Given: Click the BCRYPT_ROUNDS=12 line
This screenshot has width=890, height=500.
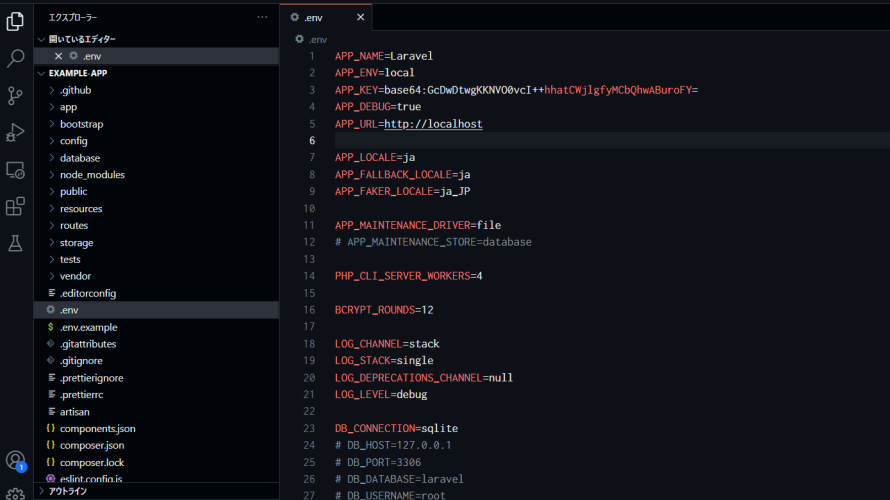Looking at the screenshot, I should tap(384, 310).
